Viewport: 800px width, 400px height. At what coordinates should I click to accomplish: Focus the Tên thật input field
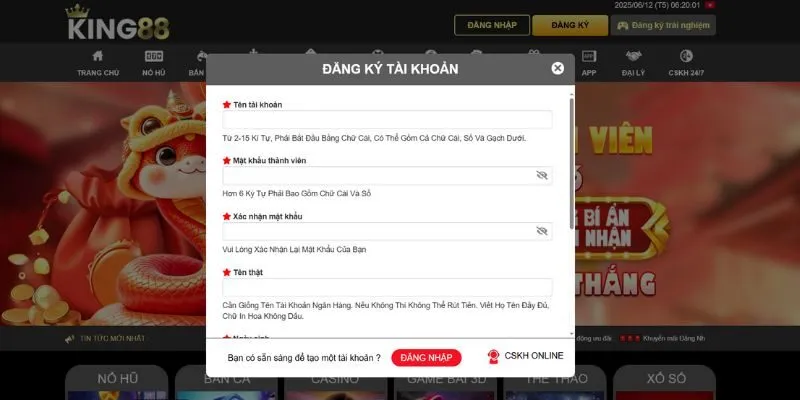click(387, 287)
